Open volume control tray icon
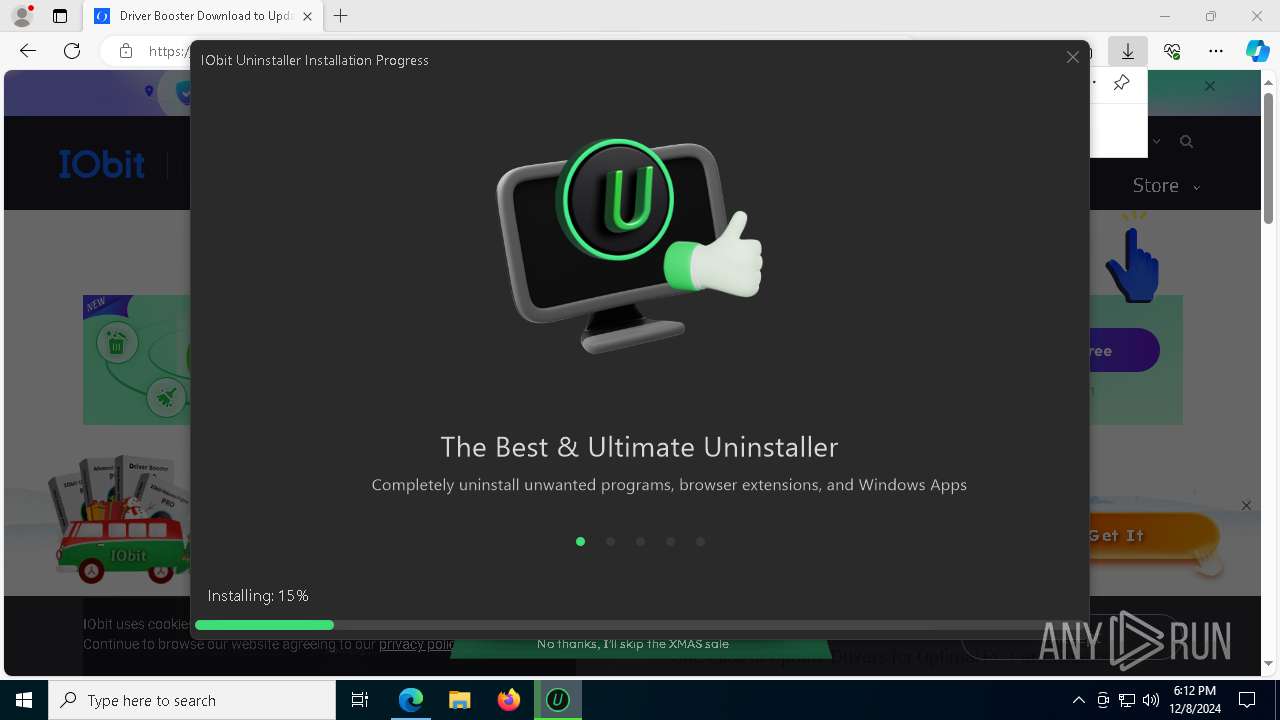 [1150, 700]
